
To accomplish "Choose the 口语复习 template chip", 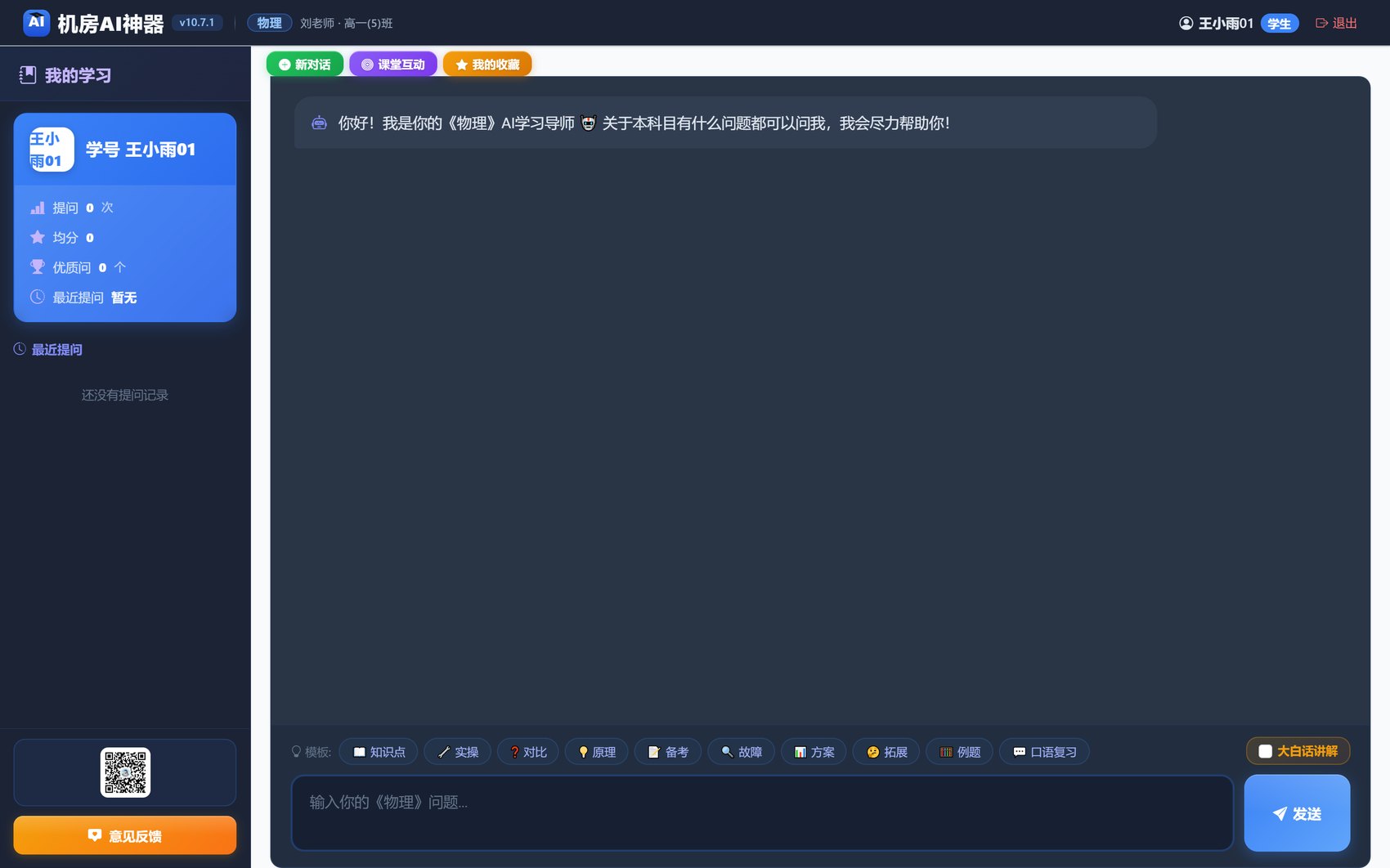I will pyautogui.click(x=1045, y=752).
